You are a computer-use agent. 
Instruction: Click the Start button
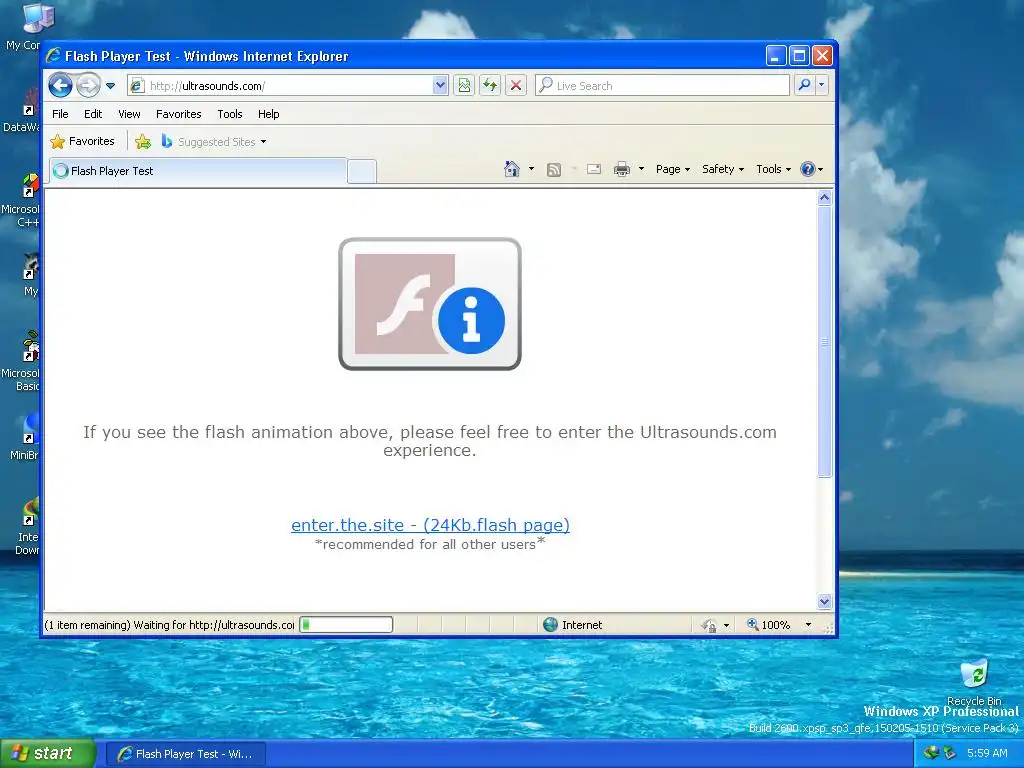pyautogui.click(x=48, y=754)
